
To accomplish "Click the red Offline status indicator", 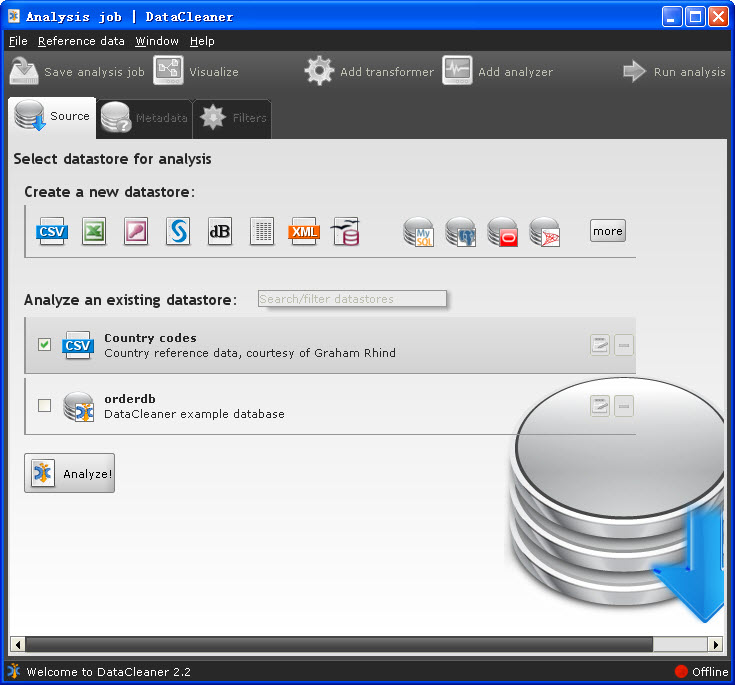I will point(682,672).
